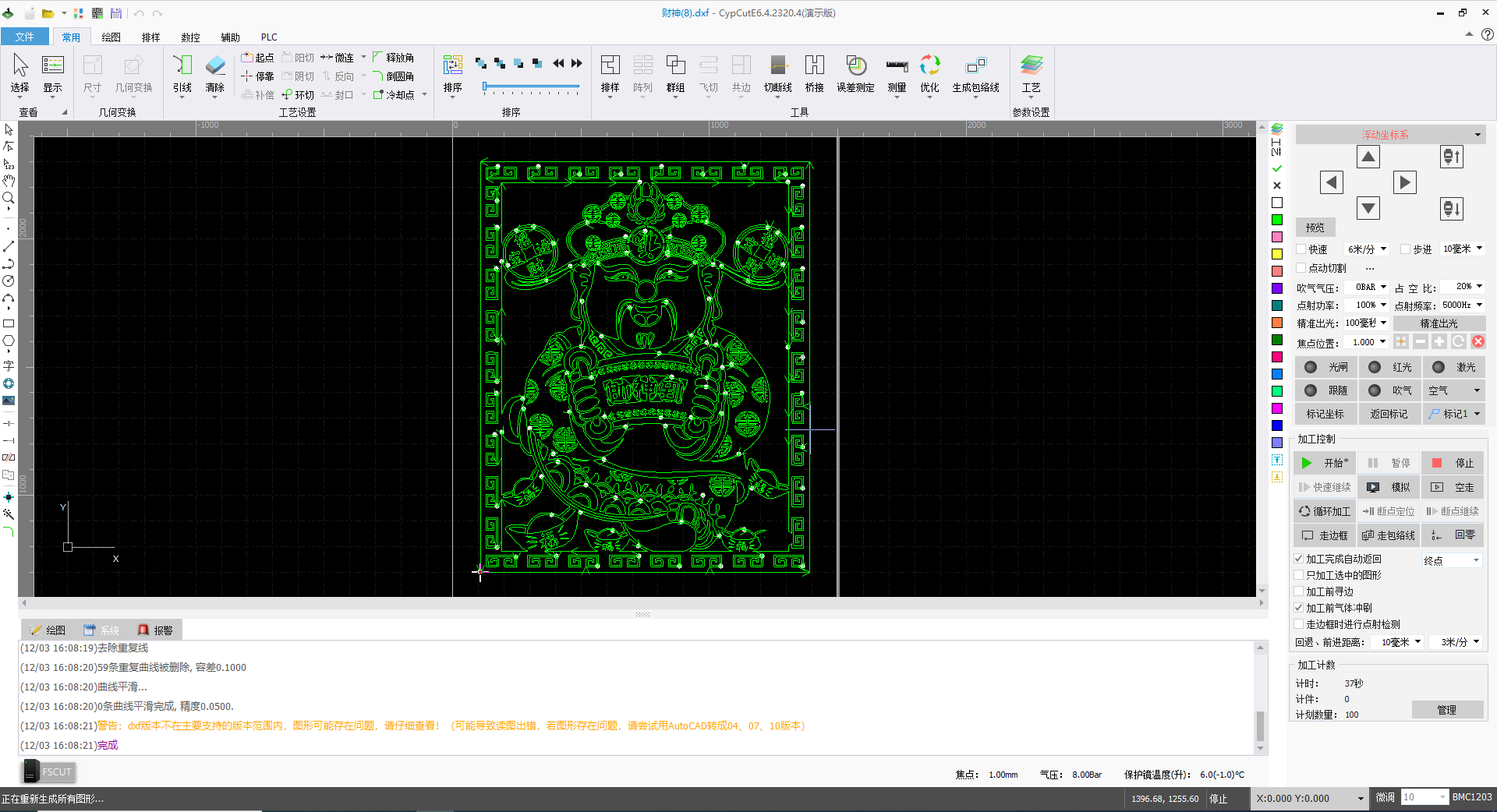
Task: Click the 桥接 bridge tool
Action: click(815, 73)
